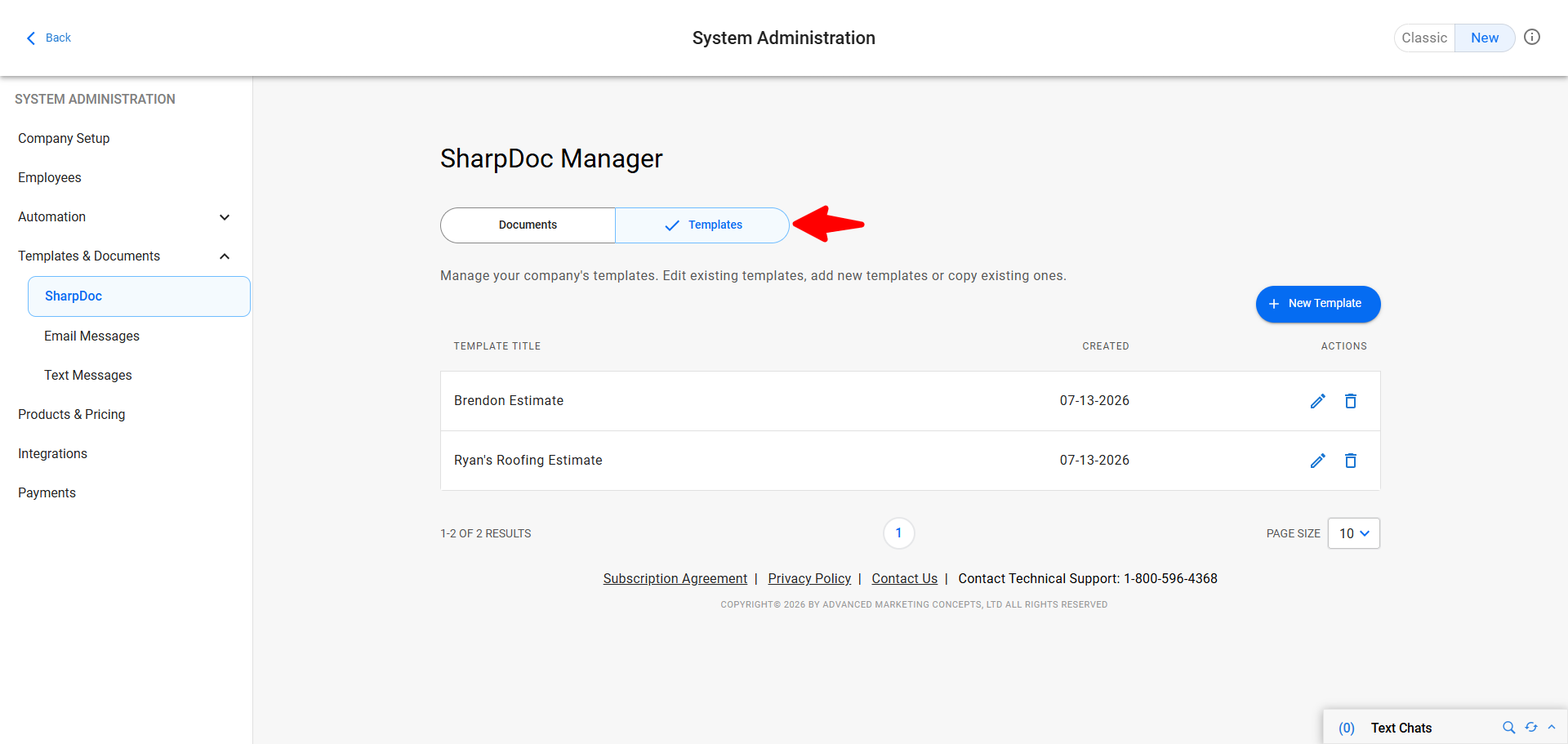Switch to New view
Image resolution: width=1568 pixels, height=744 pixels.
1485,38
